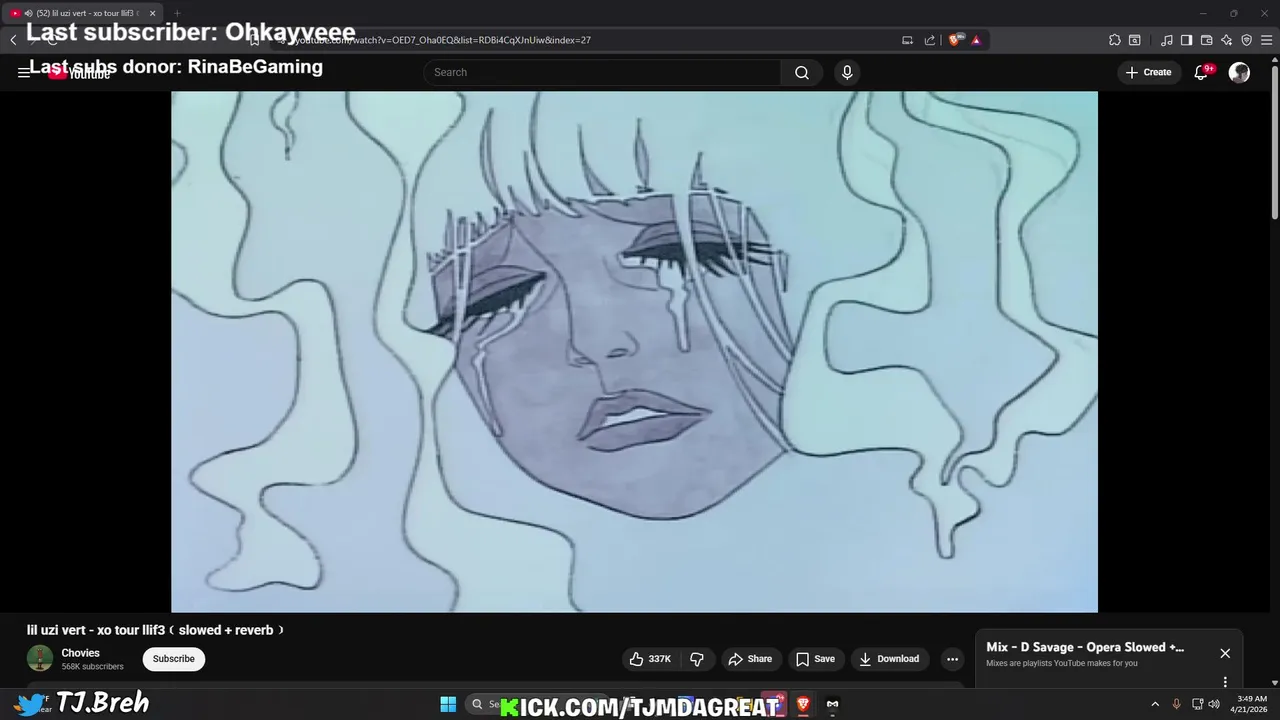Show hidden system tray icons chevron
This screenshot has height=720, width=1280.
point(1155,704)
